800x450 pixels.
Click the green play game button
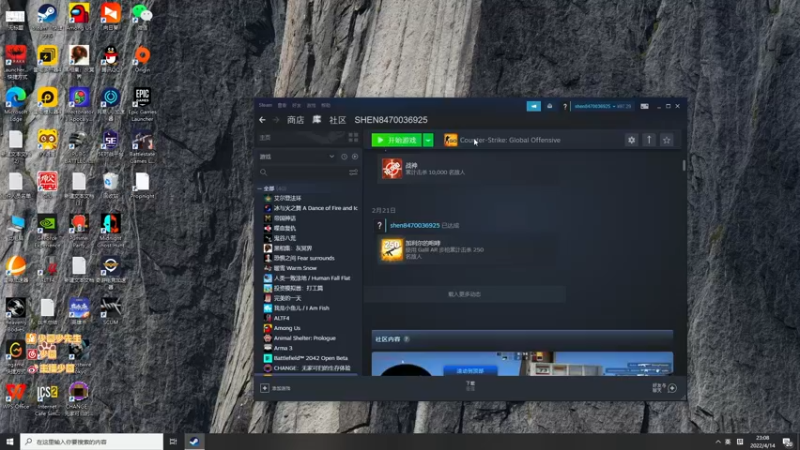pos(396,140)
